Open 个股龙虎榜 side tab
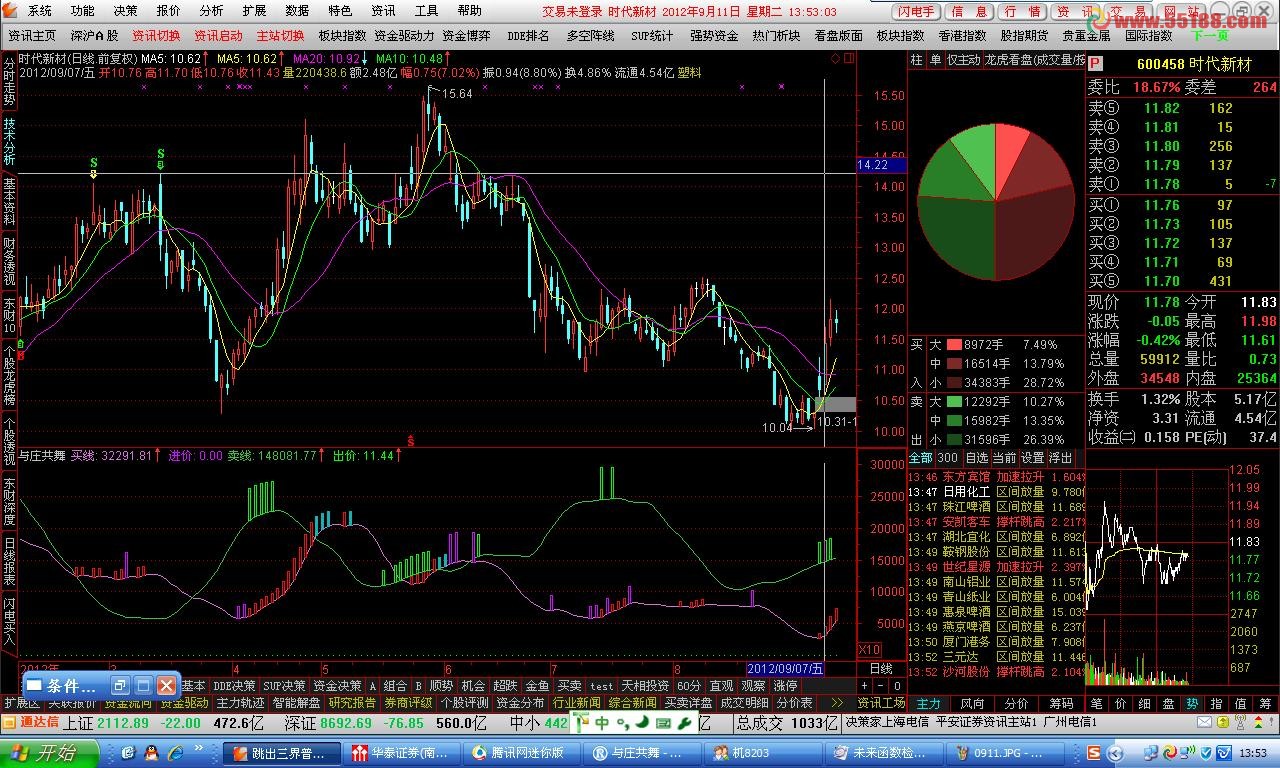This screenshot has width=1280, height=768. click(9, 375)
